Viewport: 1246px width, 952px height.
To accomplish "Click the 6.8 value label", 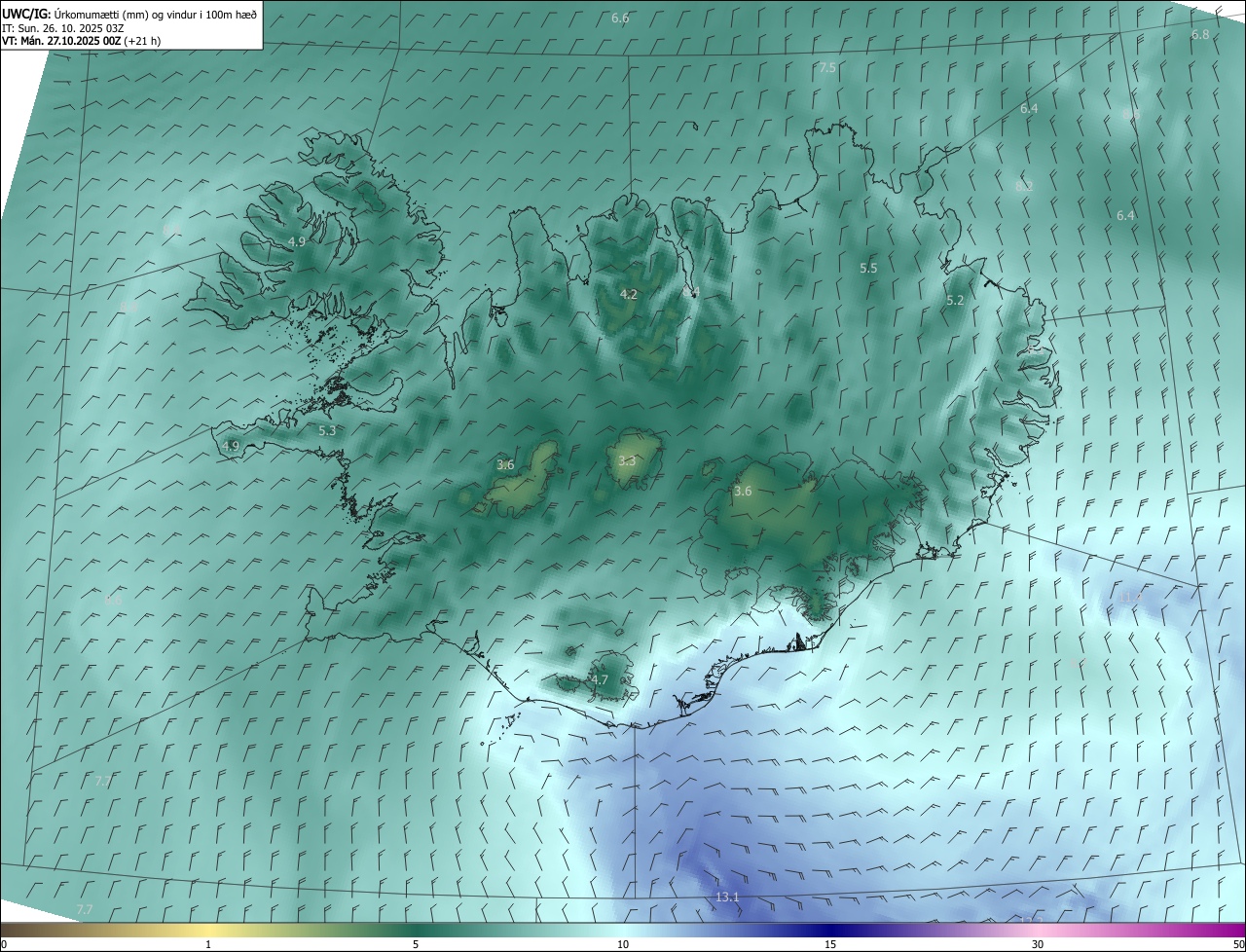I will 1200,34.
